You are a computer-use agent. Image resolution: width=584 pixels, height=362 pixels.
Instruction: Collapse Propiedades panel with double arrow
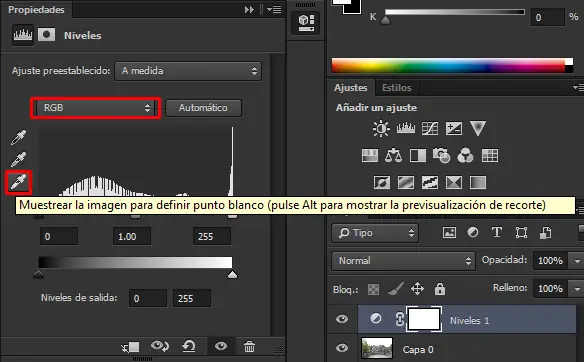(x=249, y=9)
